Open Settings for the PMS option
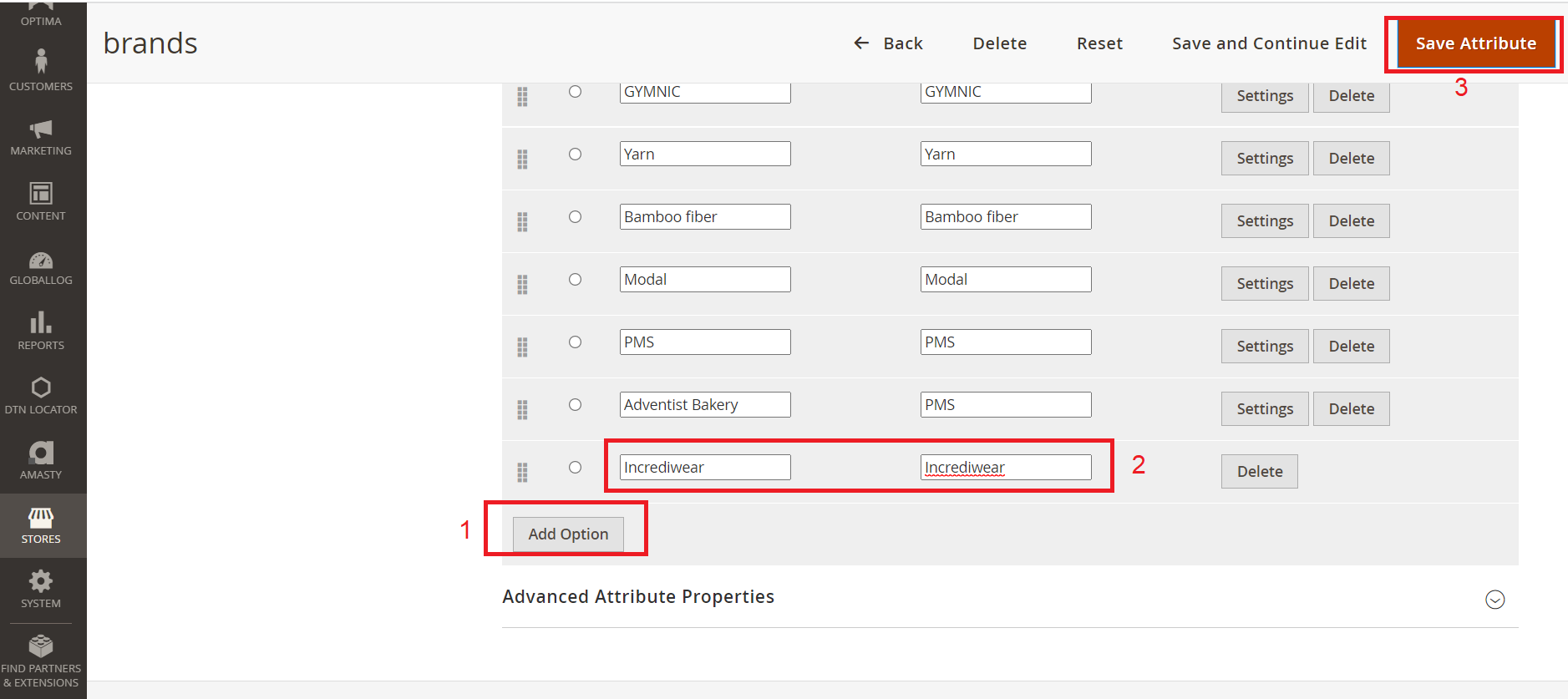The width and height of the screenshot is (1568, 699). coord(1265,346)
